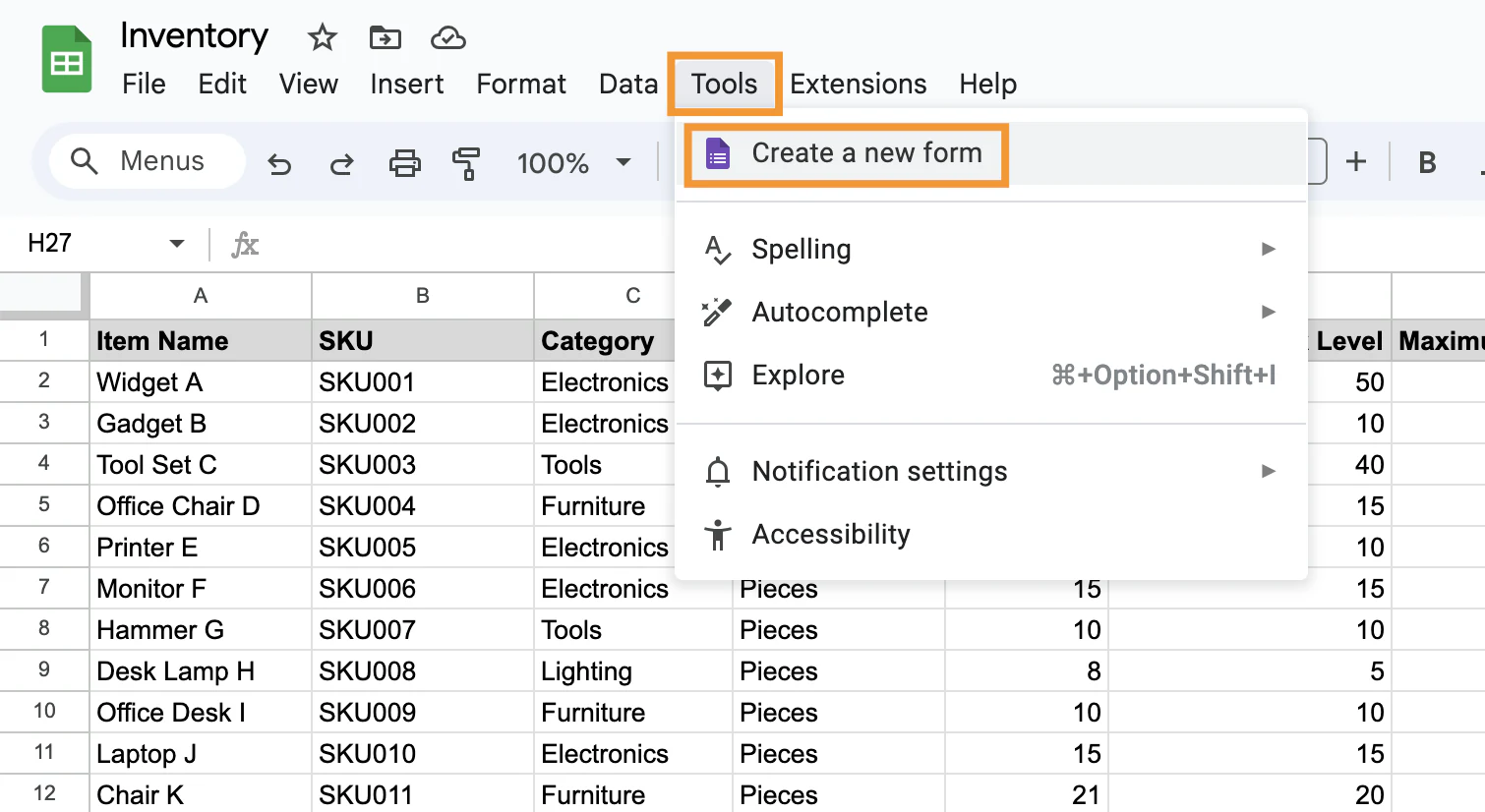Viewport: 1485px width, 812px height.
Task: Open the Help menu
Action: point(988,85)
